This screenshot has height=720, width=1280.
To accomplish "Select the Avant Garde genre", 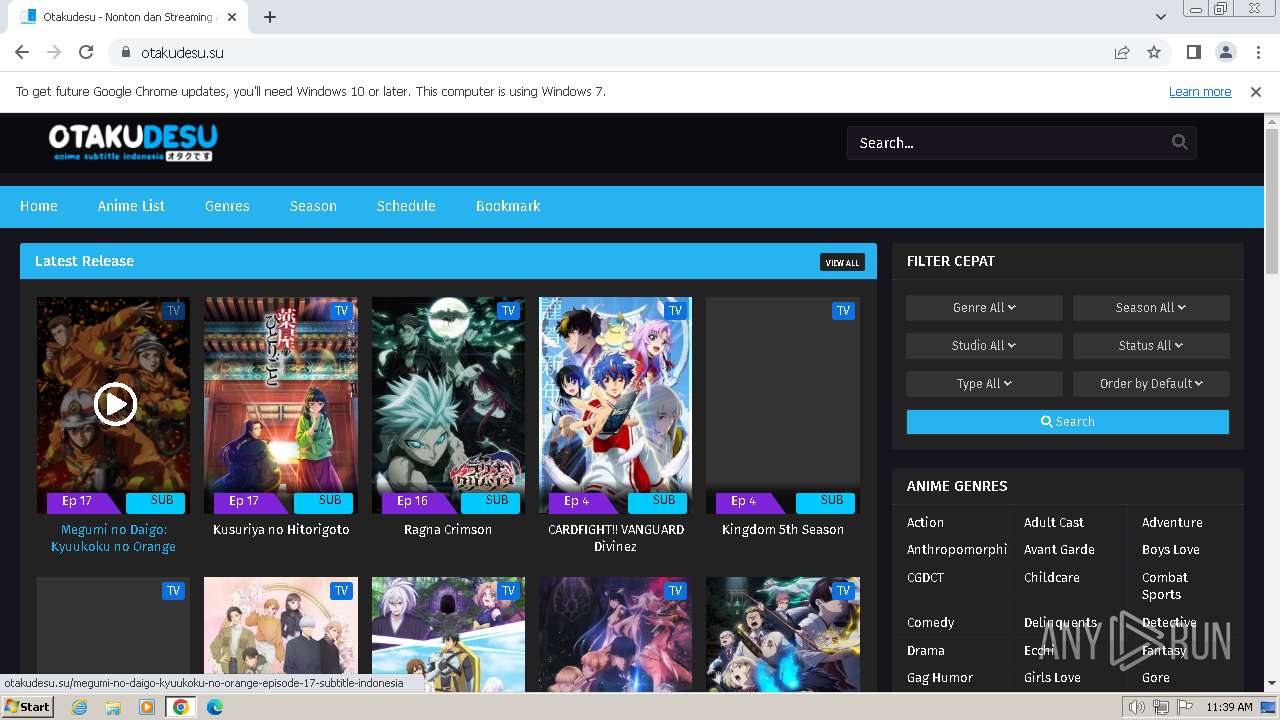I will click(1059, 550).
